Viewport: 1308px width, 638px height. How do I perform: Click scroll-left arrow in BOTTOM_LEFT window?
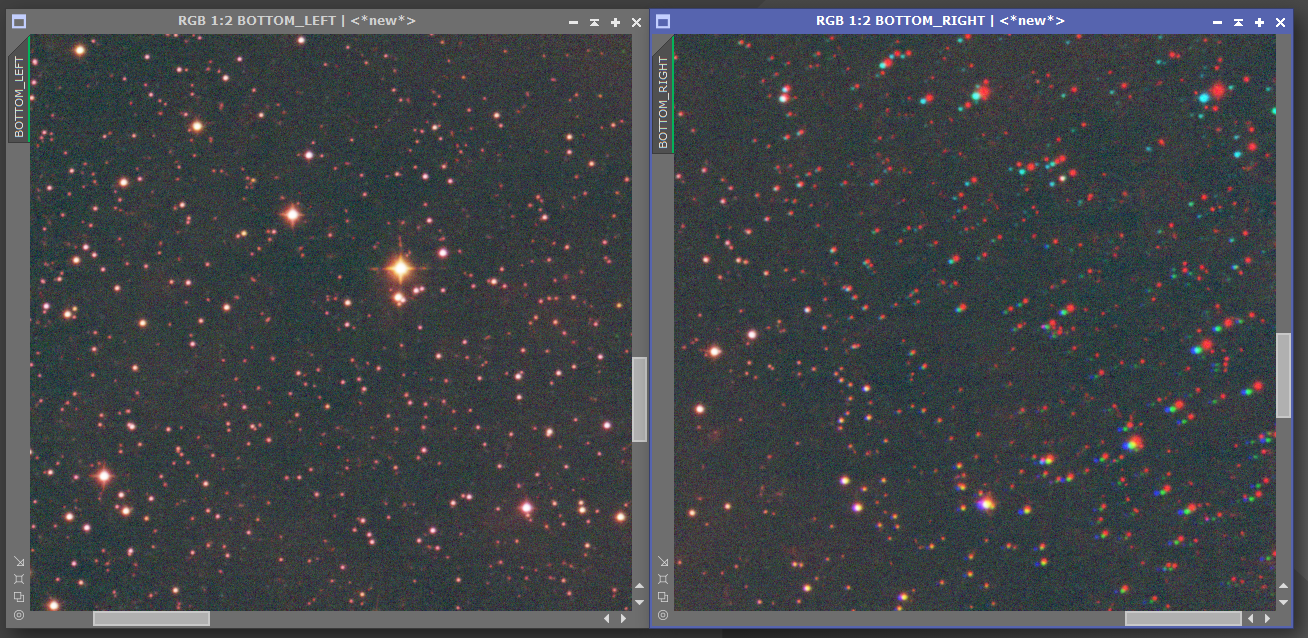tap(607, 619)
